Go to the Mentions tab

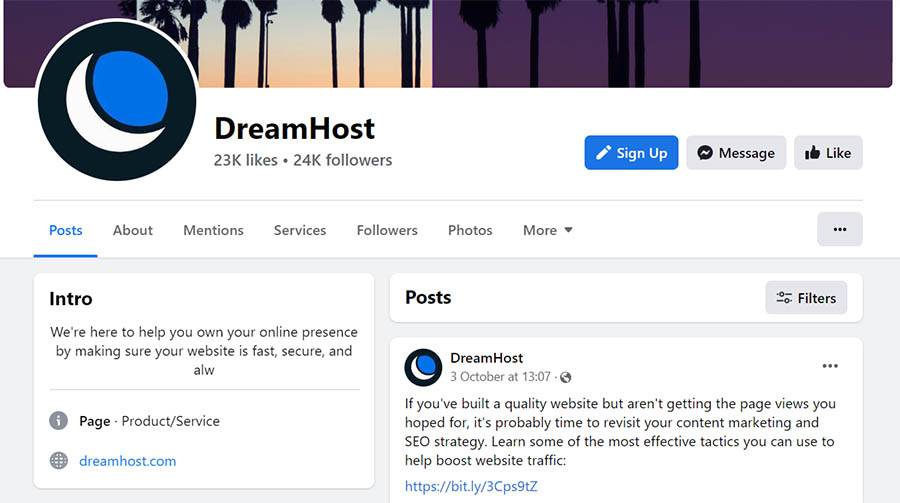[x=213, y=230]
